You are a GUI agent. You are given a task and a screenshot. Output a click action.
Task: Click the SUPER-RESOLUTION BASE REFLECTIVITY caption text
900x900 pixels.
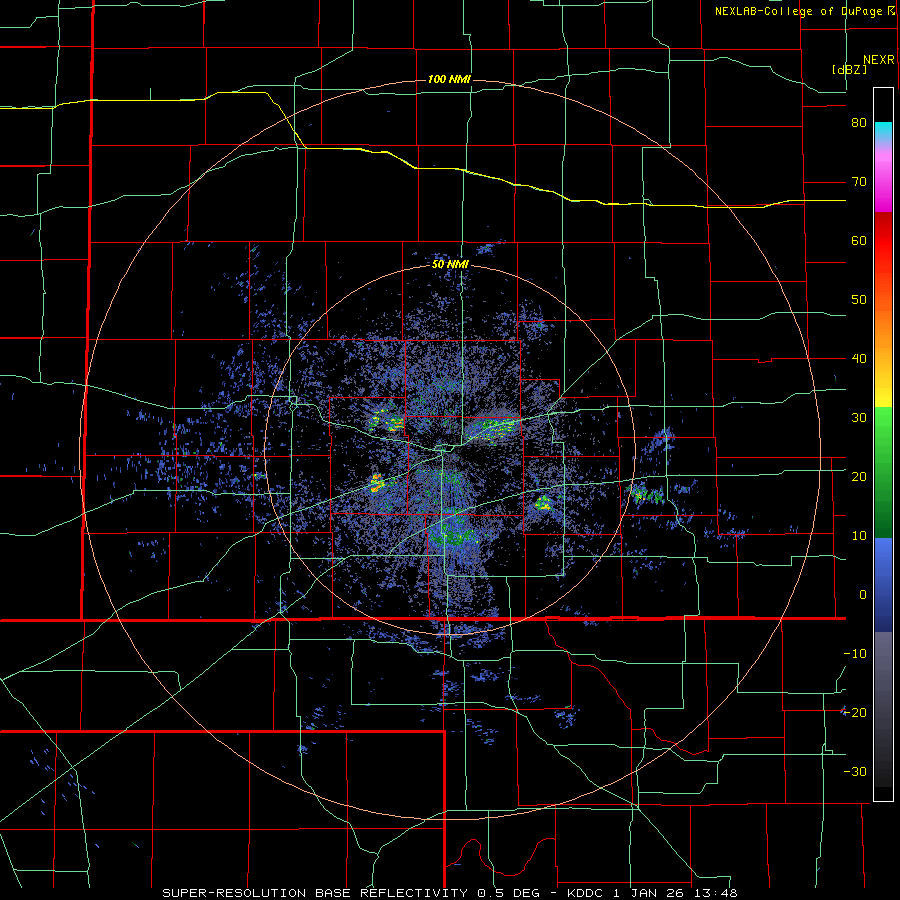coord(315,893)
